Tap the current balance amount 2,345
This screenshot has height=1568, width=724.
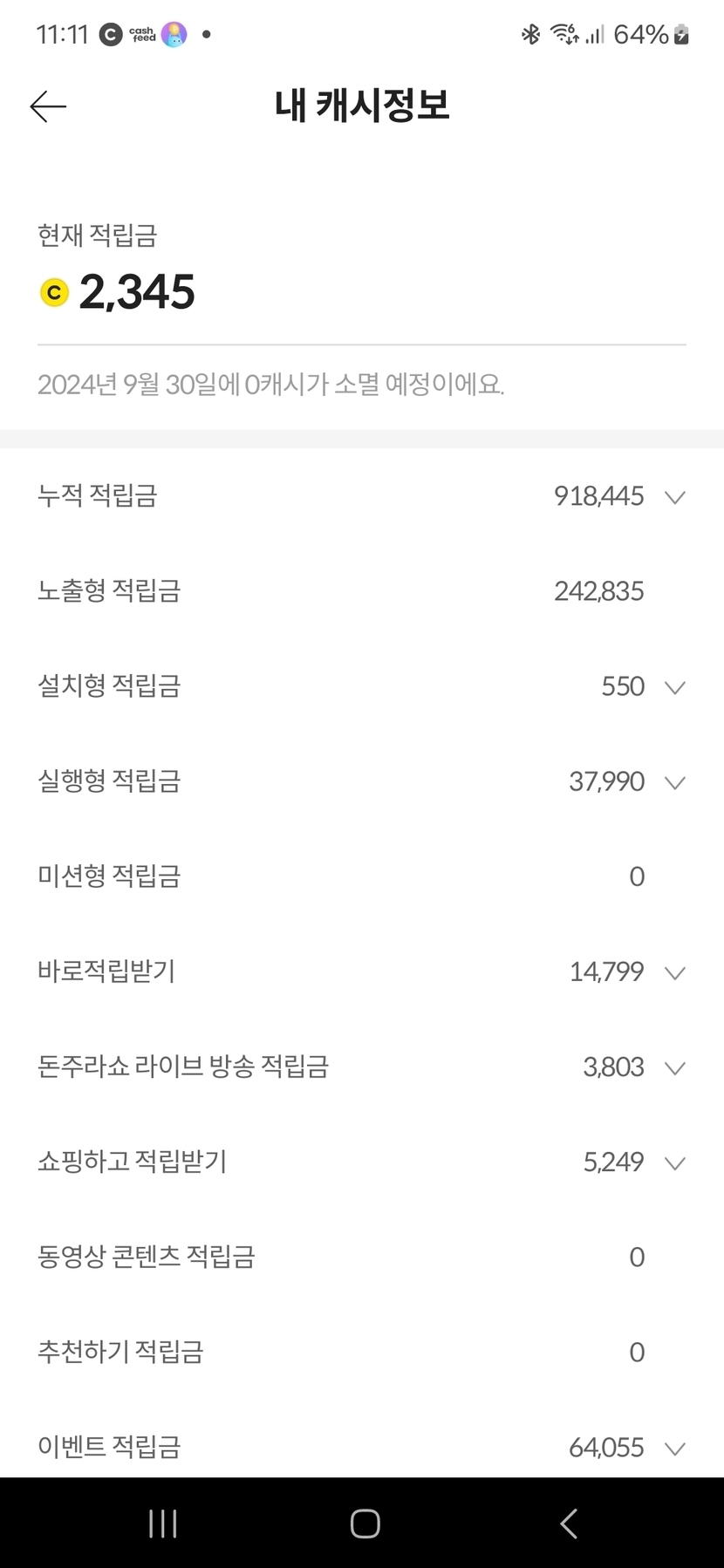pos(137,292)
